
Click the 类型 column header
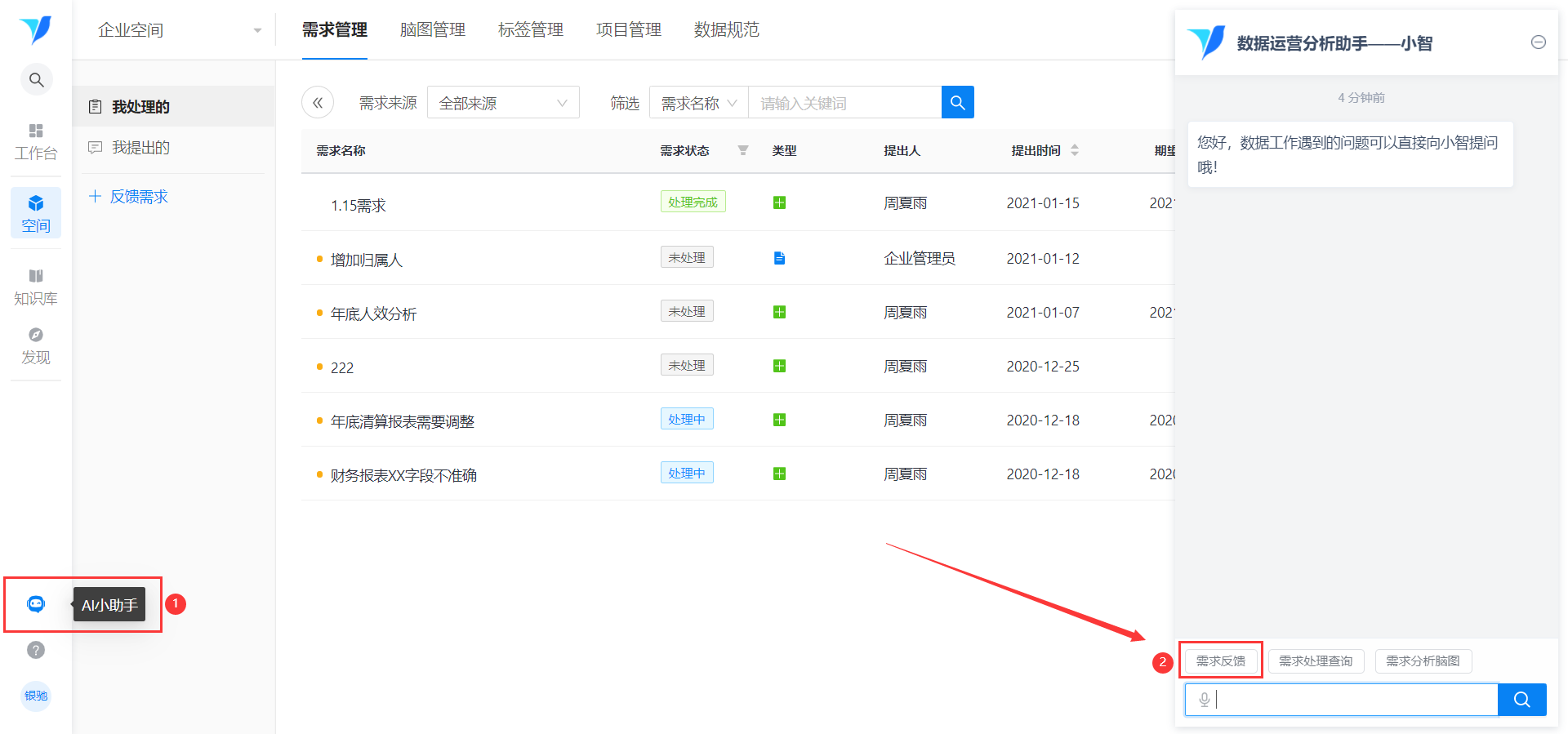coord(784,151)
